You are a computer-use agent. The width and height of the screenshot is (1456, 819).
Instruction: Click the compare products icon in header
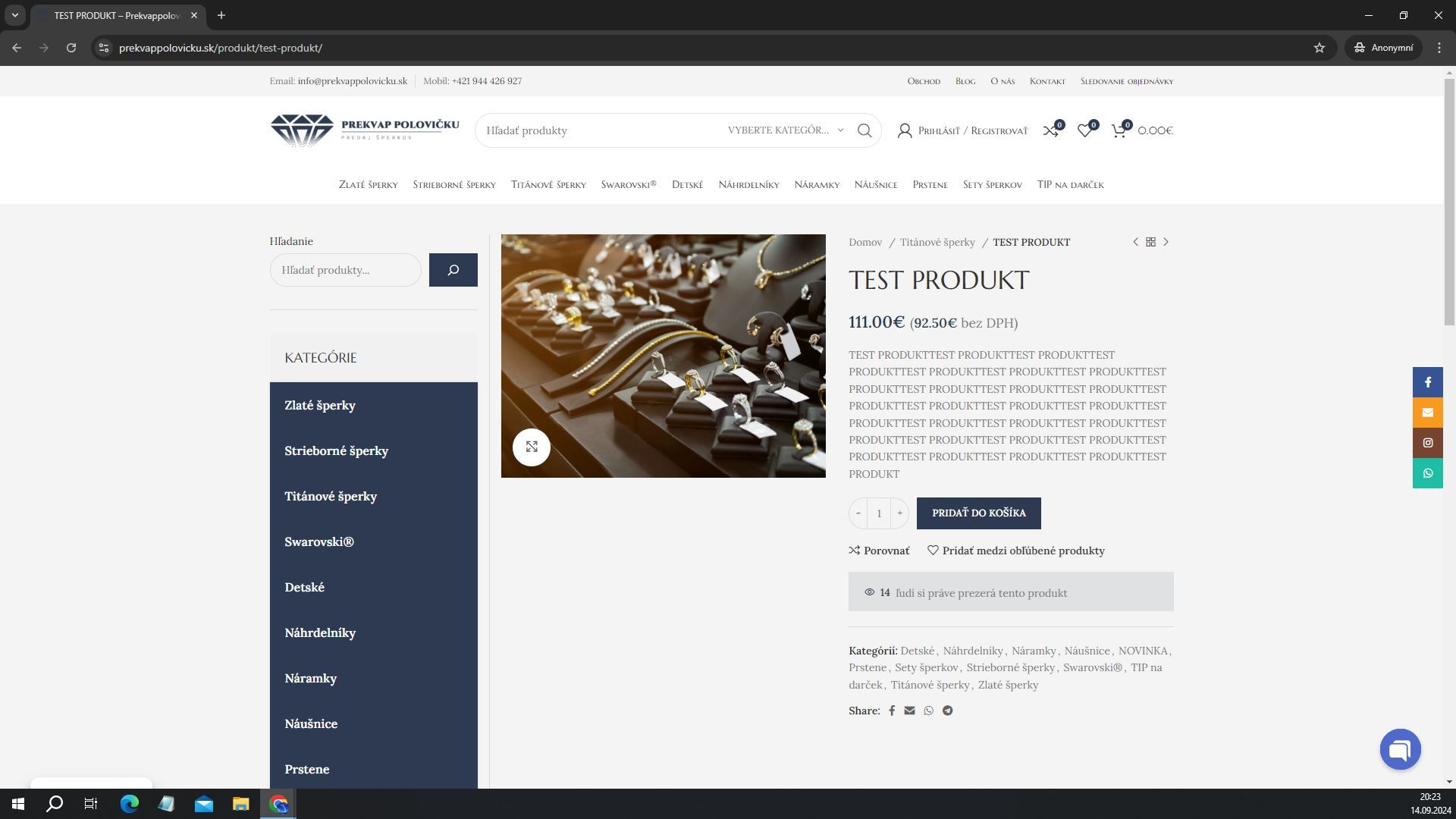click(1051, 130)
